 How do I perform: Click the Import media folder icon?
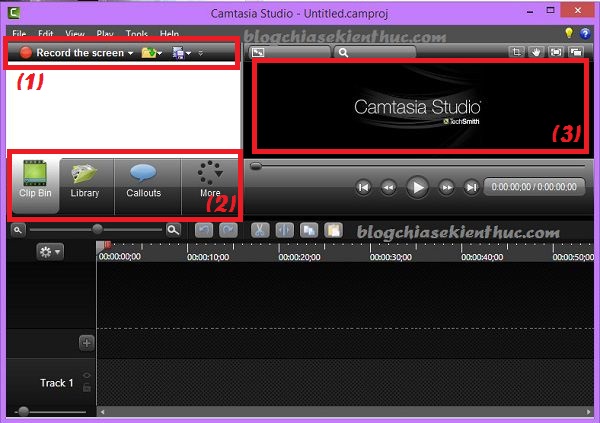click(148, 53)
